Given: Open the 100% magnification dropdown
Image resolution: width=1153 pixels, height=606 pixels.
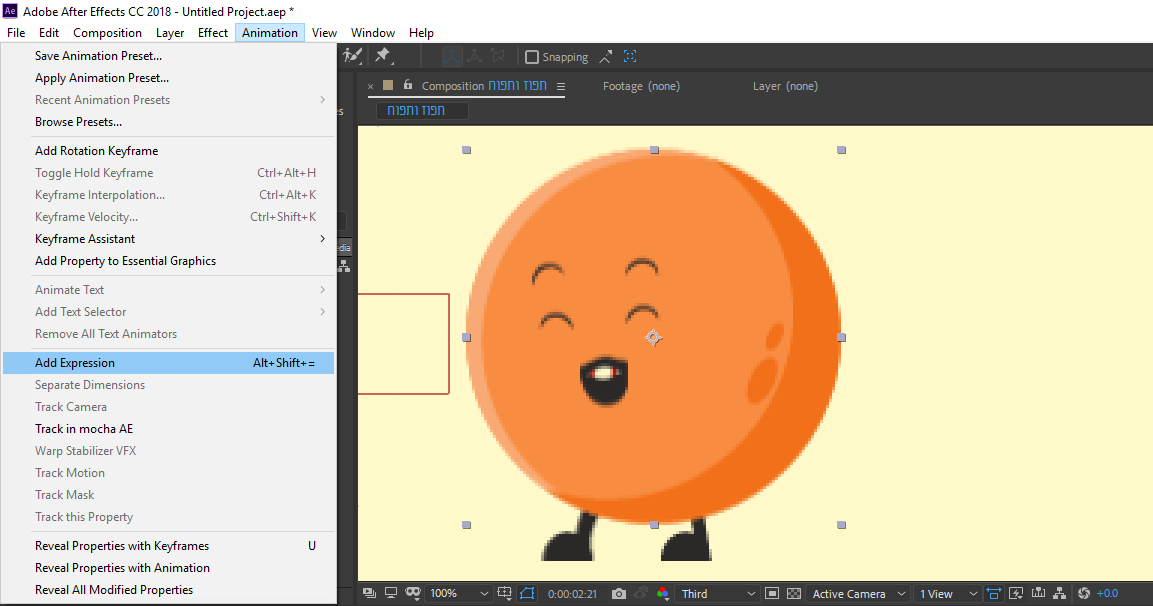Looking at the screenshot, I should (x=459, y=594).
